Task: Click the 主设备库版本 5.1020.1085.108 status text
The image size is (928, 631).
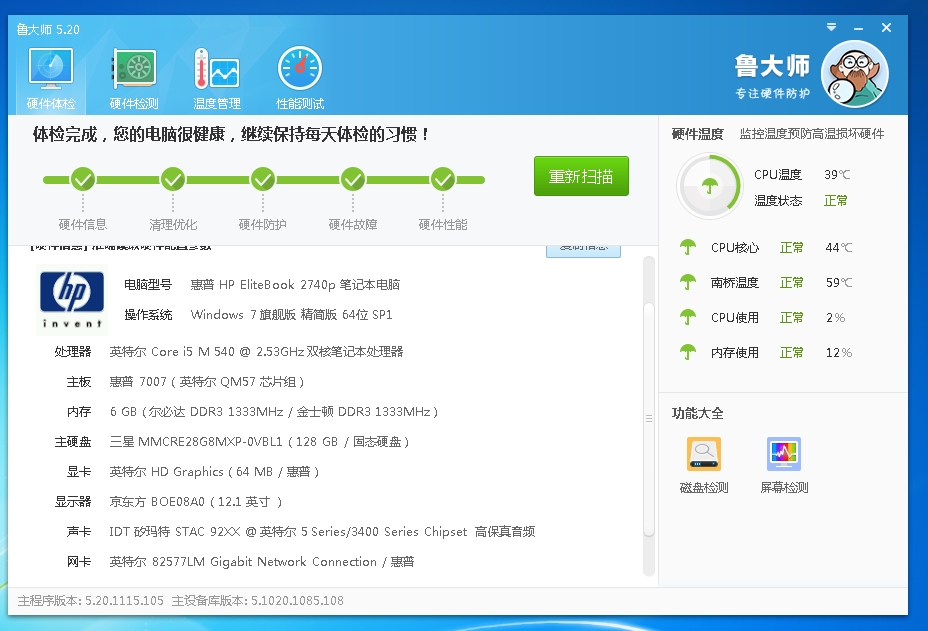Action: coord(257,601)
